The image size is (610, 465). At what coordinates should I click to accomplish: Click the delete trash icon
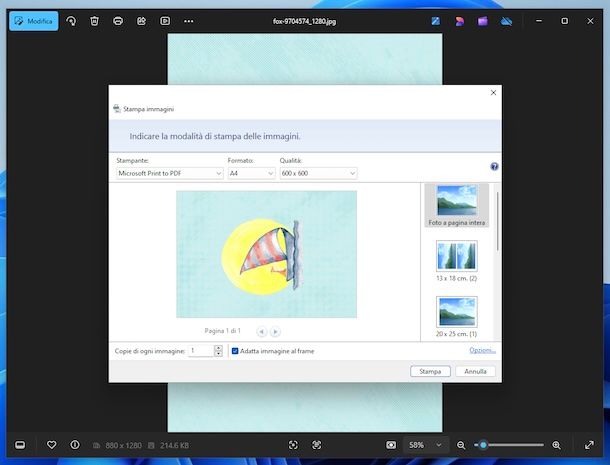point(94,21)
